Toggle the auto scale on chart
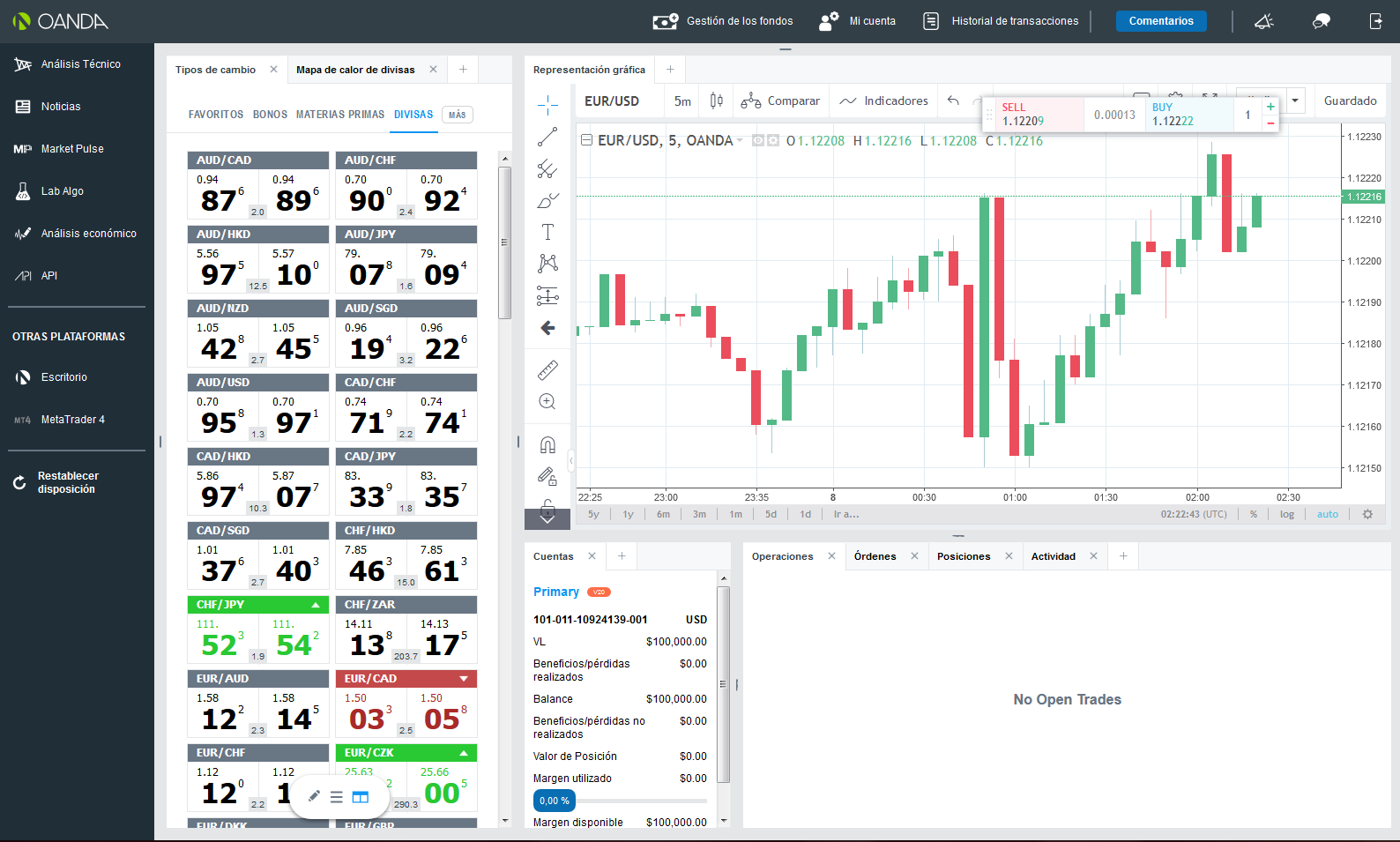Viewport: 1400px width, 842px height. pyautogui.click(x=1328, y=514)
